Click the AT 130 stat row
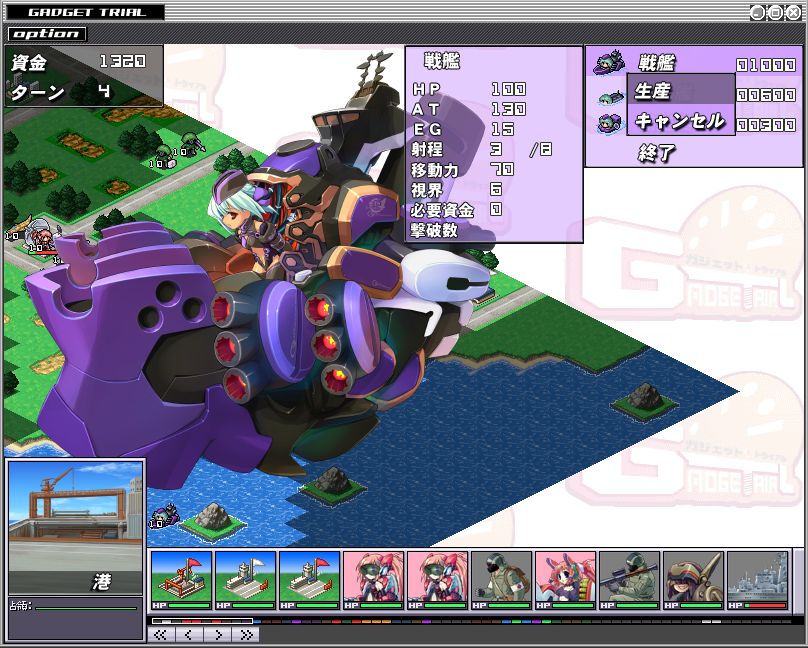The image size is (808, 648). click(469, 109)
